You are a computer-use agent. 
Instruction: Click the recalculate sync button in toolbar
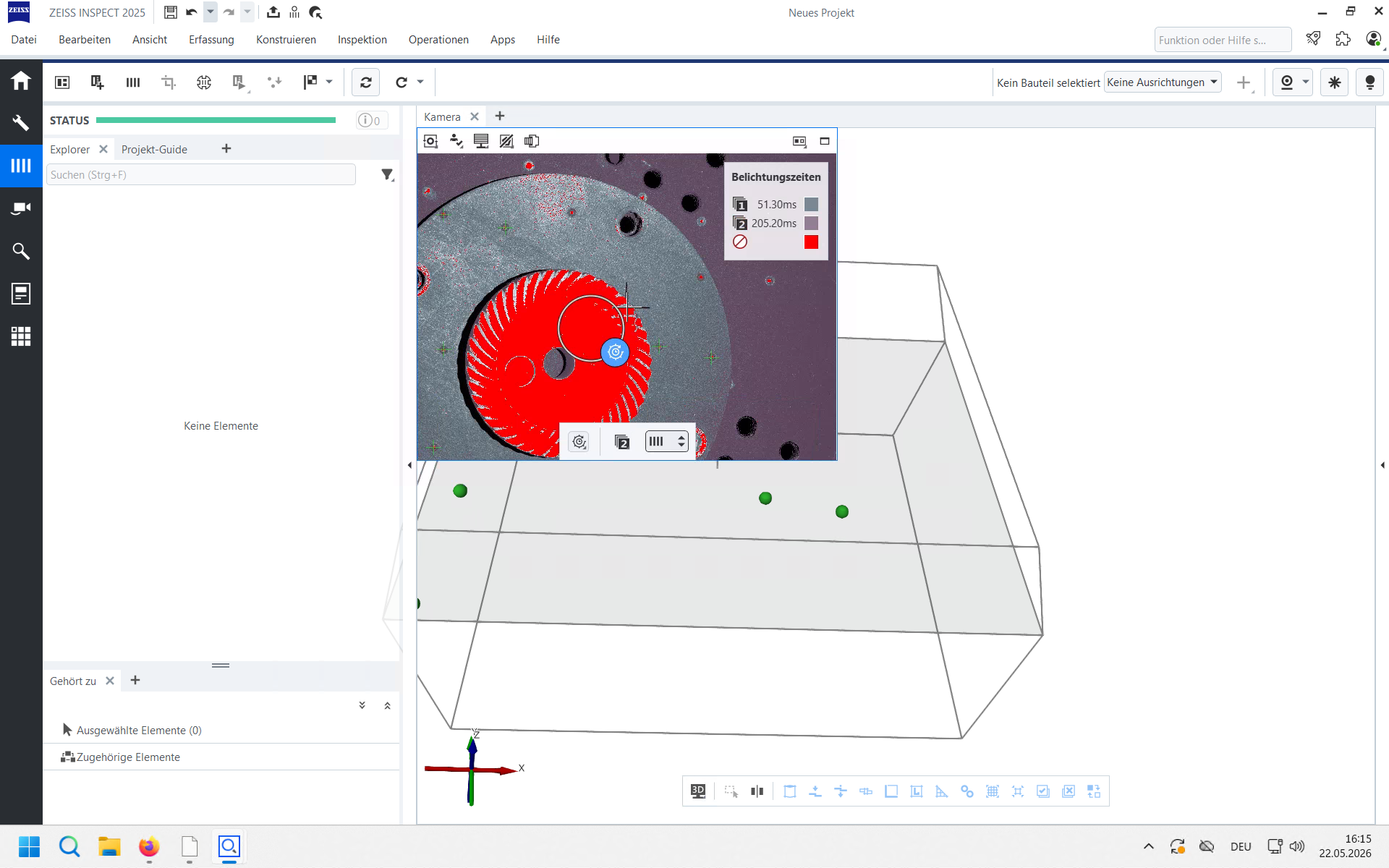tap(366, 82)
